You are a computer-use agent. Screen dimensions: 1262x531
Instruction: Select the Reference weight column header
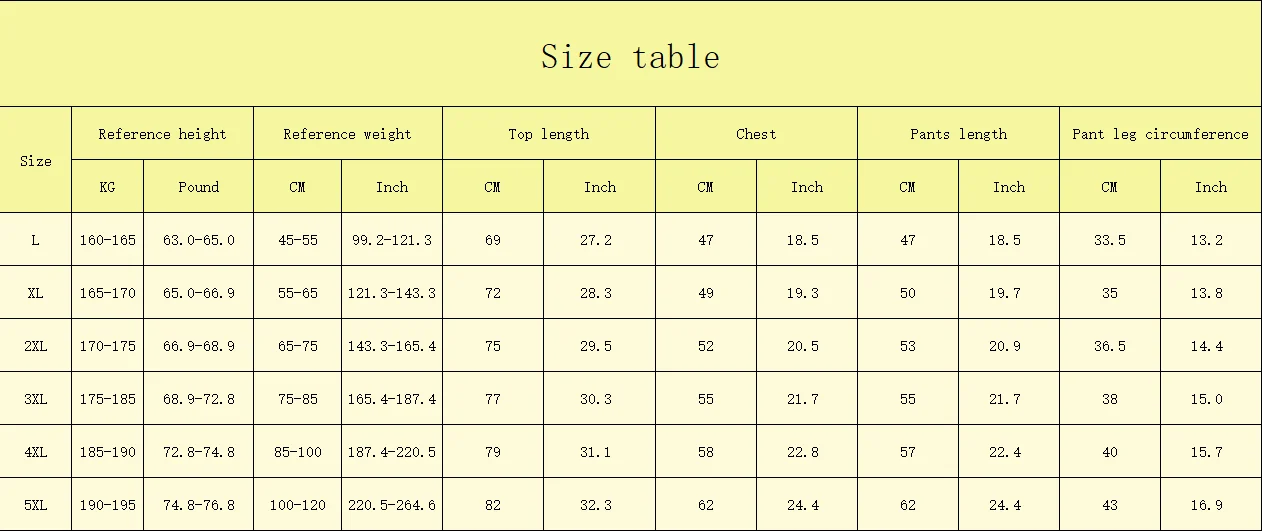pyautogui.click(x=347, y=134)
